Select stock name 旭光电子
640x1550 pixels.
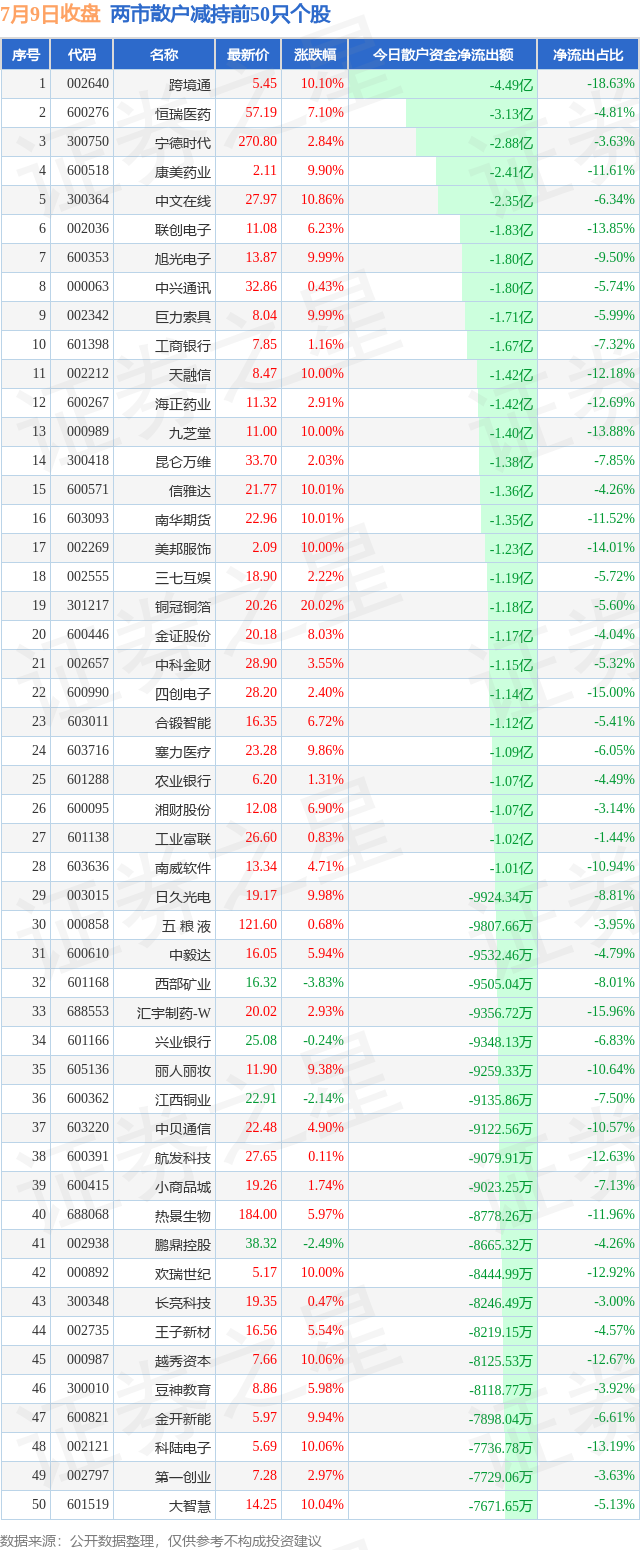(183, 258)
